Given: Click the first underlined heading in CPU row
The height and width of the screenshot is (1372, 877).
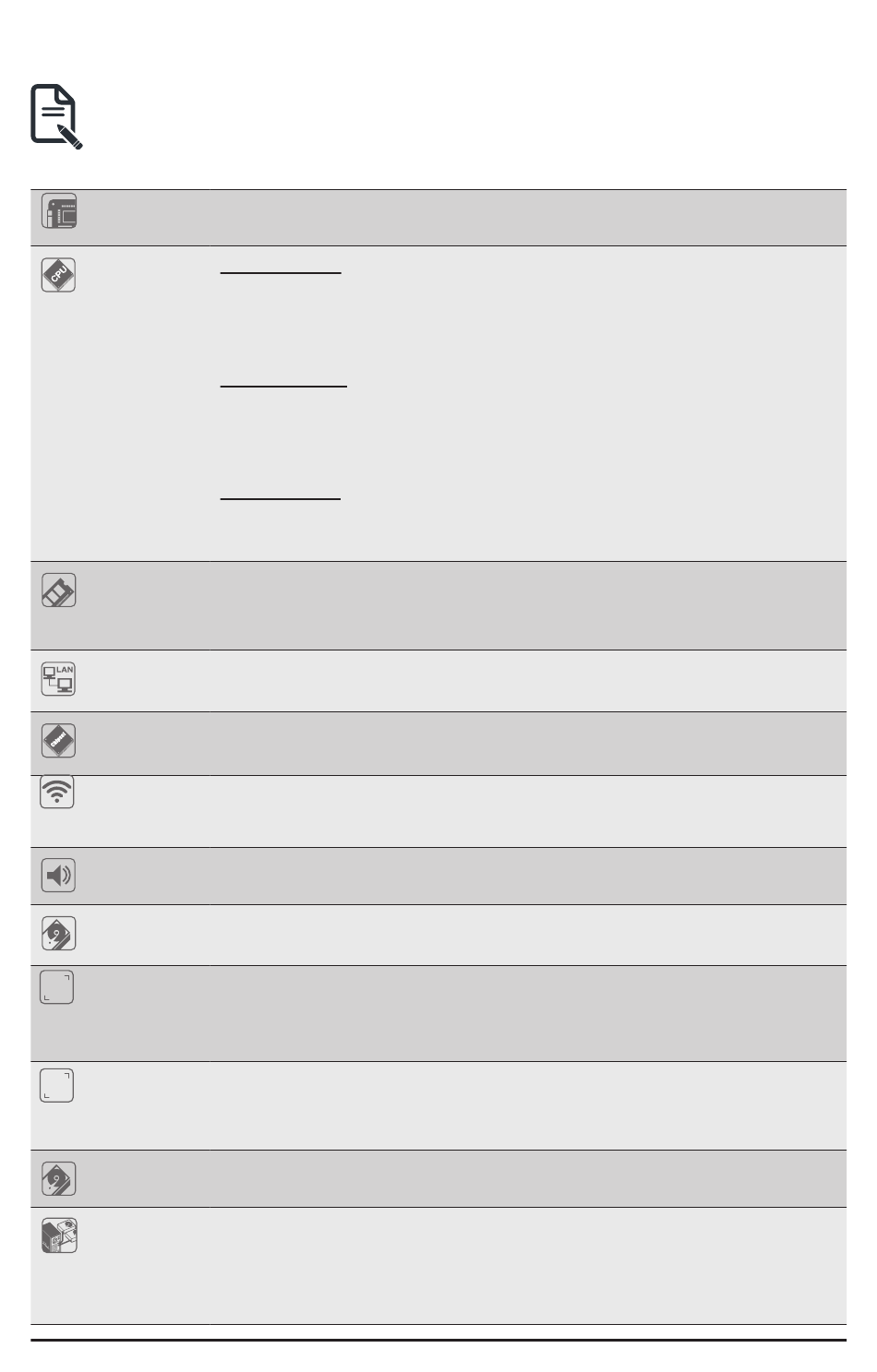Looking at the screenshot, I should 281,273.
